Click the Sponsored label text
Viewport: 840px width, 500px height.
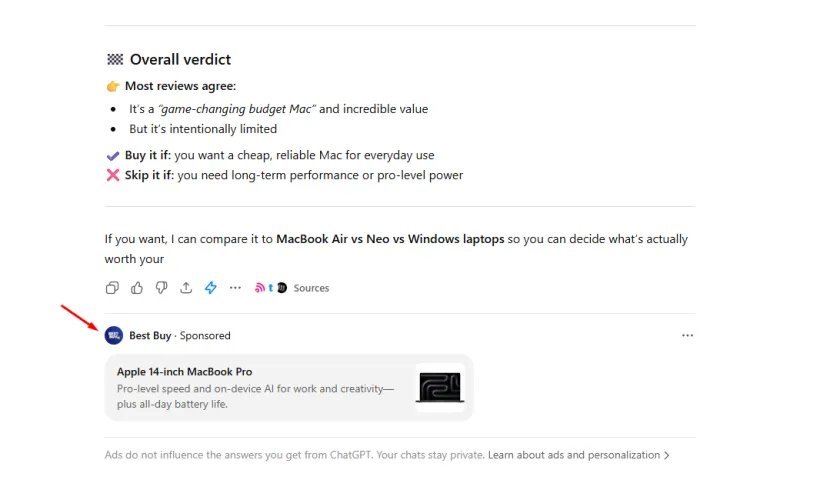(205, 336)
